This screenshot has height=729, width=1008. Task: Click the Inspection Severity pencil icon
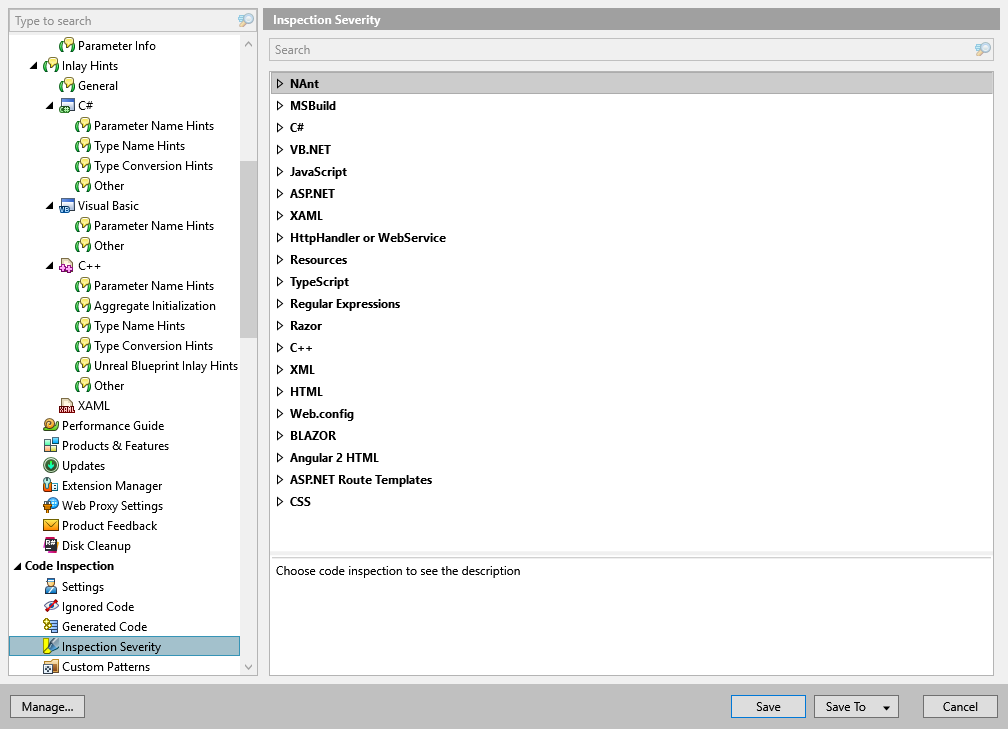pos(50,646)
